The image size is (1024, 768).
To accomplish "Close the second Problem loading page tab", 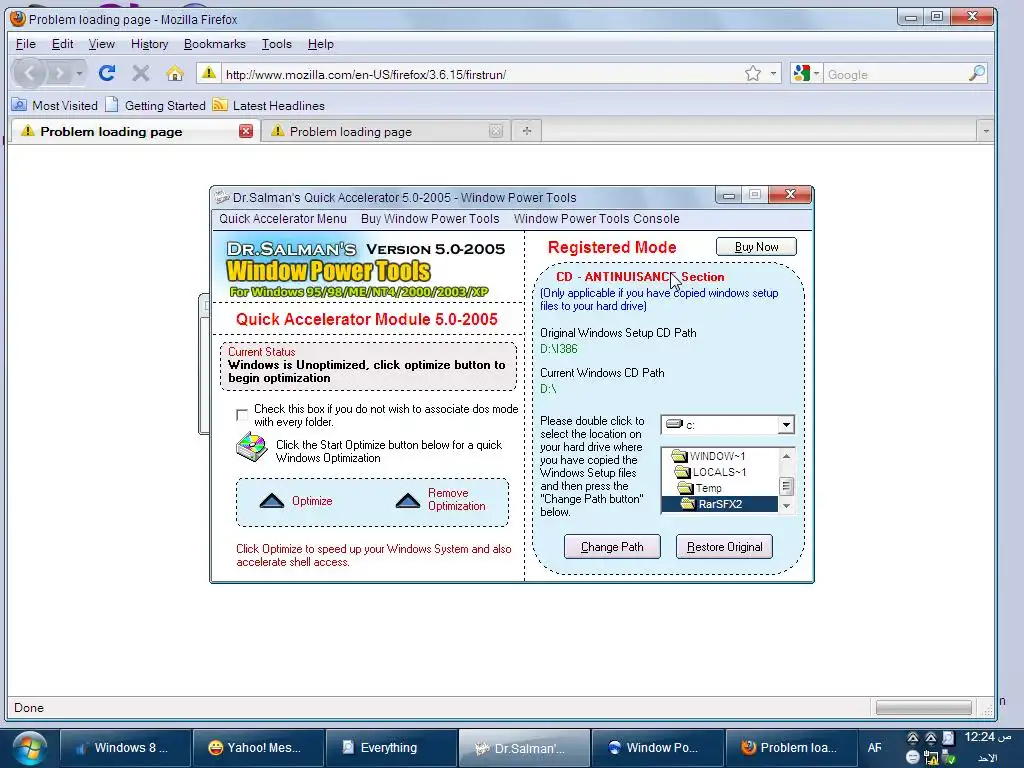I will click(x=496, y=131).
